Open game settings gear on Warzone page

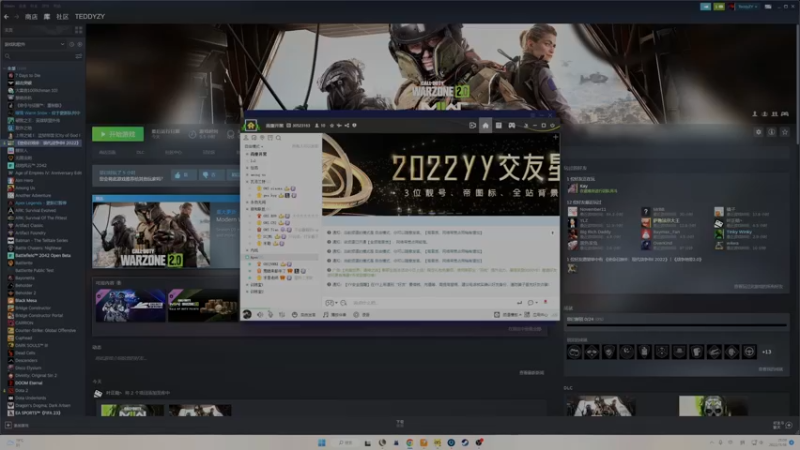point(758,132)
